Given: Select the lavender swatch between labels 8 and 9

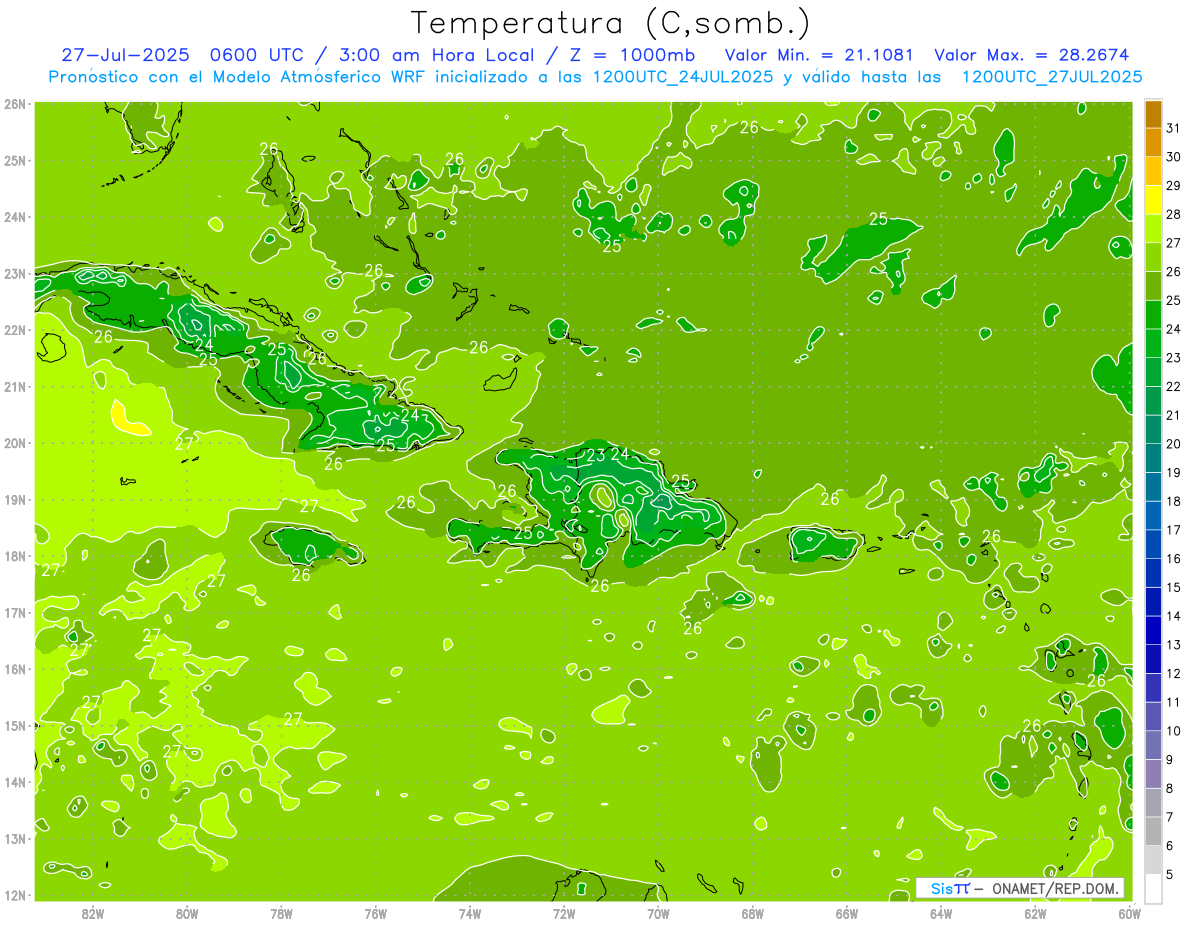Looking at the screenshot, I should (1153, 773).
